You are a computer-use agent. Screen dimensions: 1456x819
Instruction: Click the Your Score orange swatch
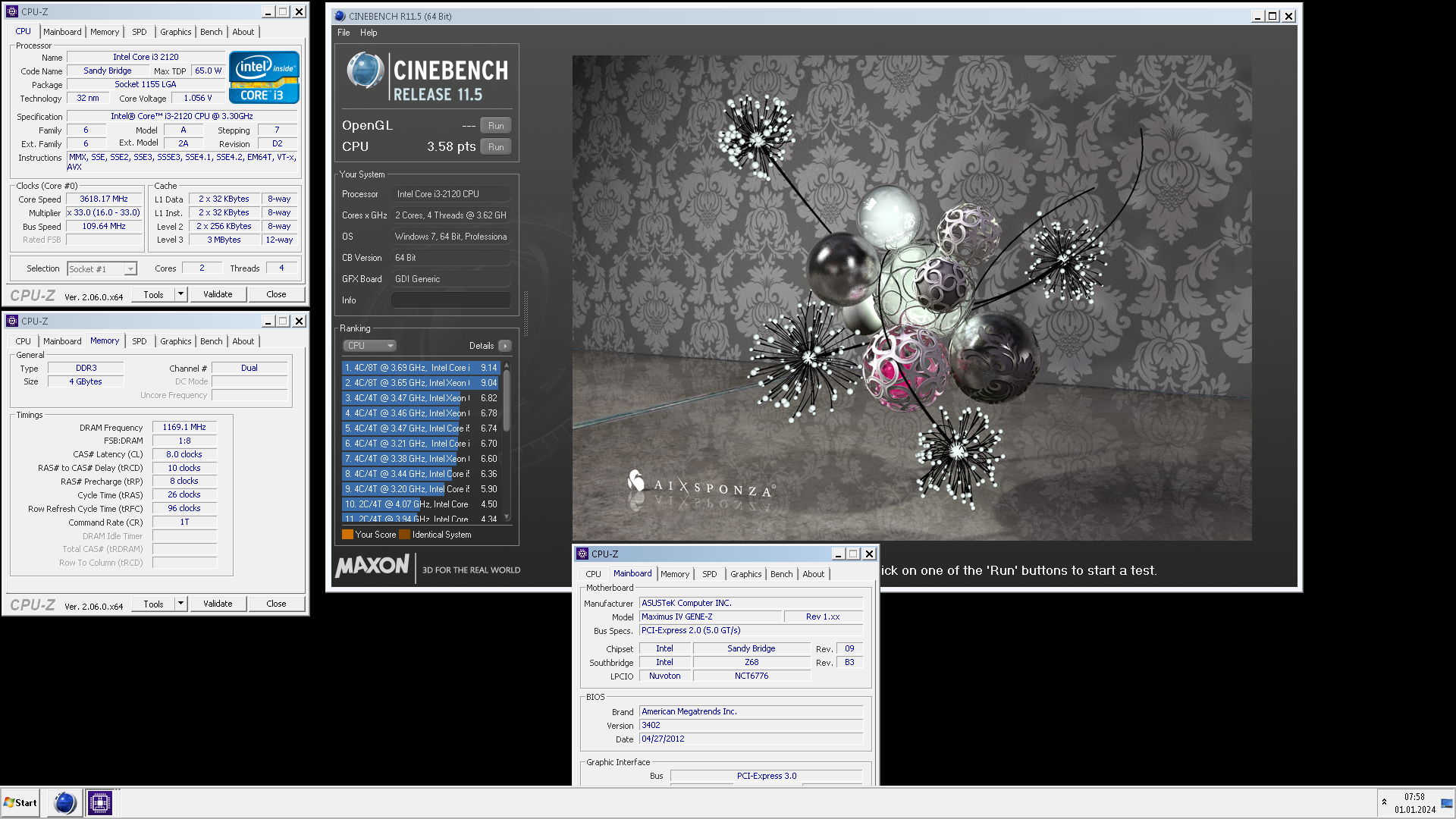point(347,535)
